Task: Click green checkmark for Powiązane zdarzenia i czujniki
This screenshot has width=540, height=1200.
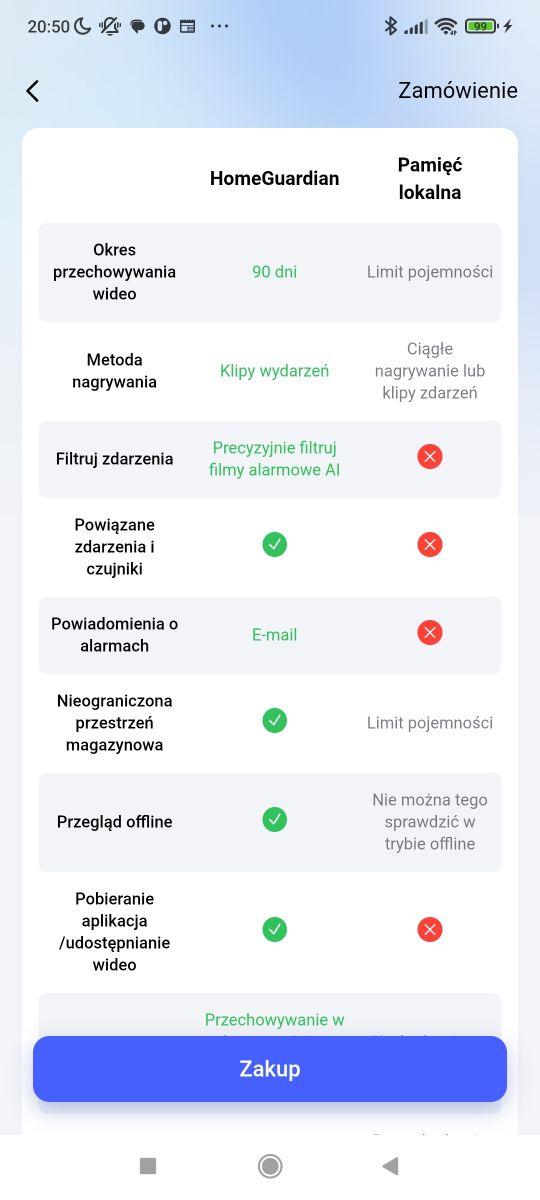Action: tap(274, 545)
